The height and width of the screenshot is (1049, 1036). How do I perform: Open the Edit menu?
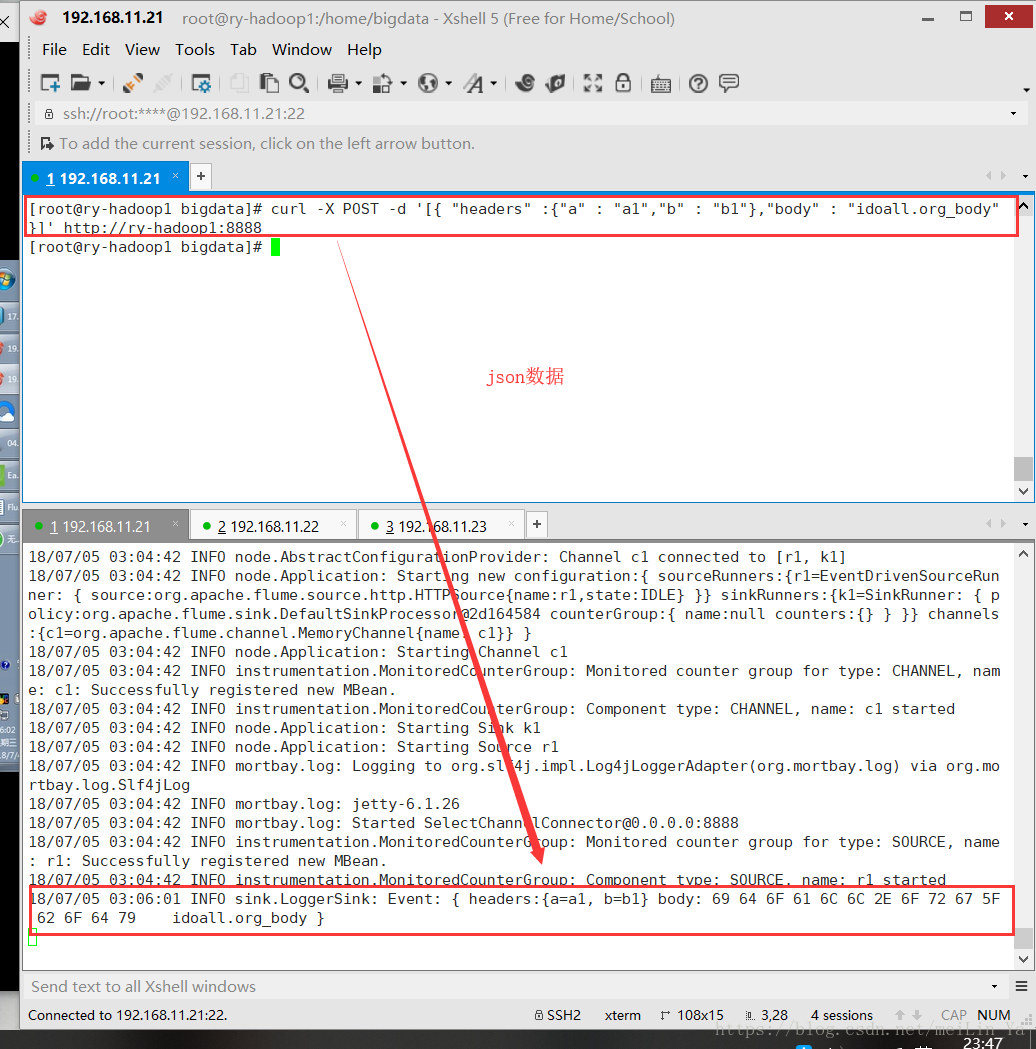(x=96, y=50)
